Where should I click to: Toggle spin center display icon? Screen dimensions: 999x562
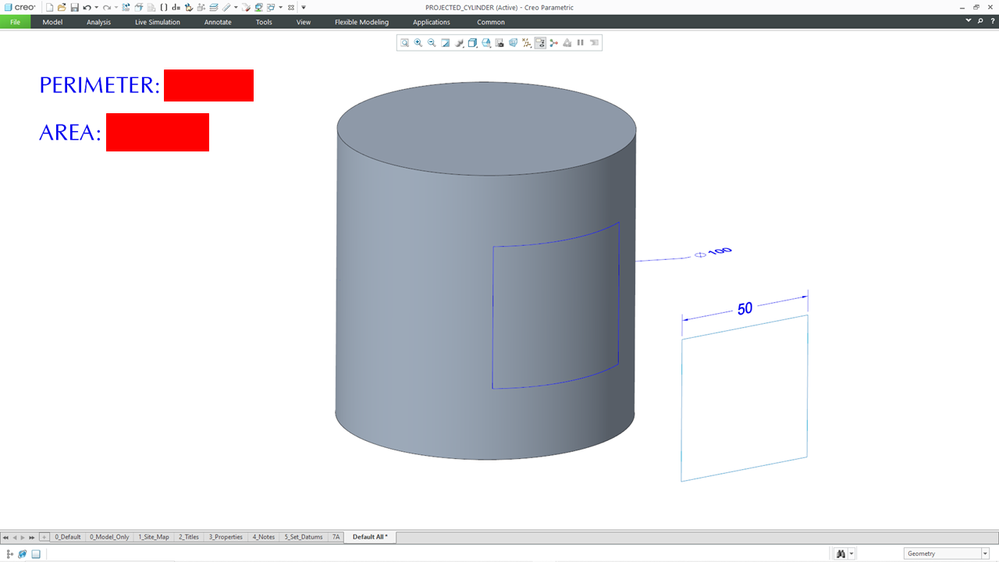[x=554, y=43]
